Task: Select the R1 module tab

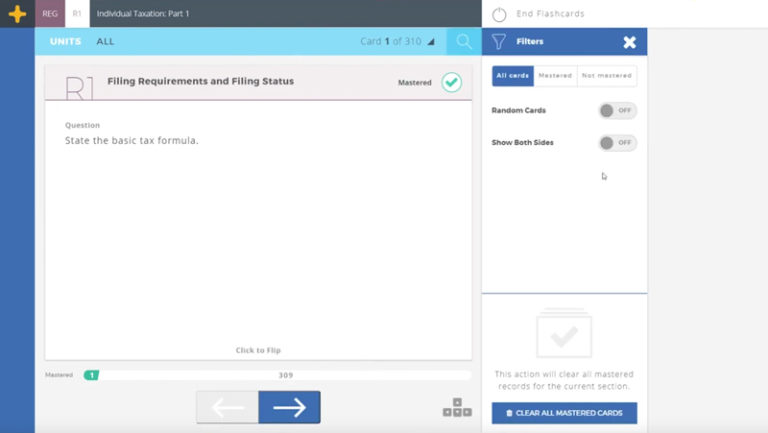Action: click(77, 14)
